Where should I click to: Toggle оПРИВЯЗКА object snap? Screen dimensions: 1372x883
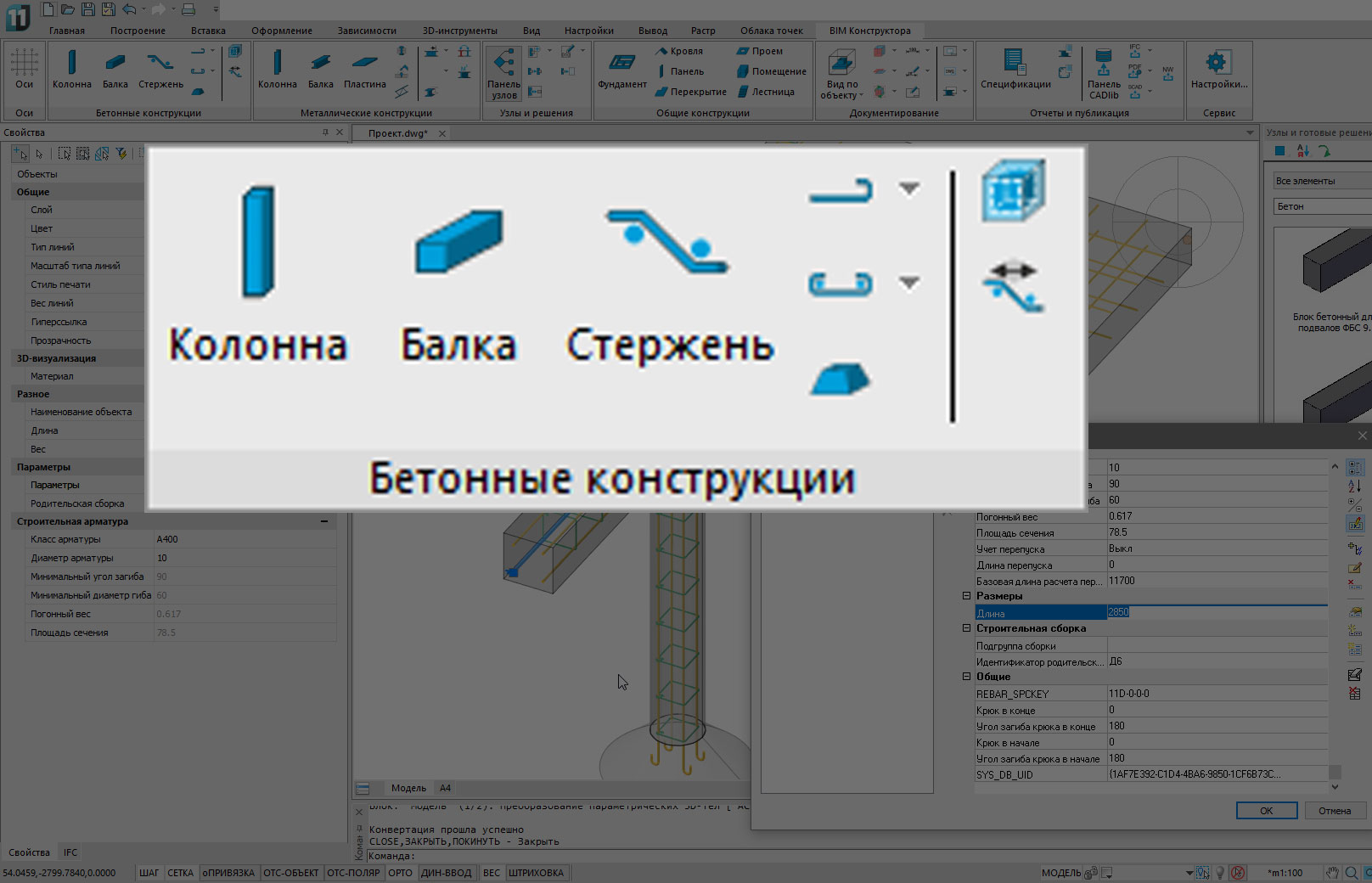(x=228, y=873)
